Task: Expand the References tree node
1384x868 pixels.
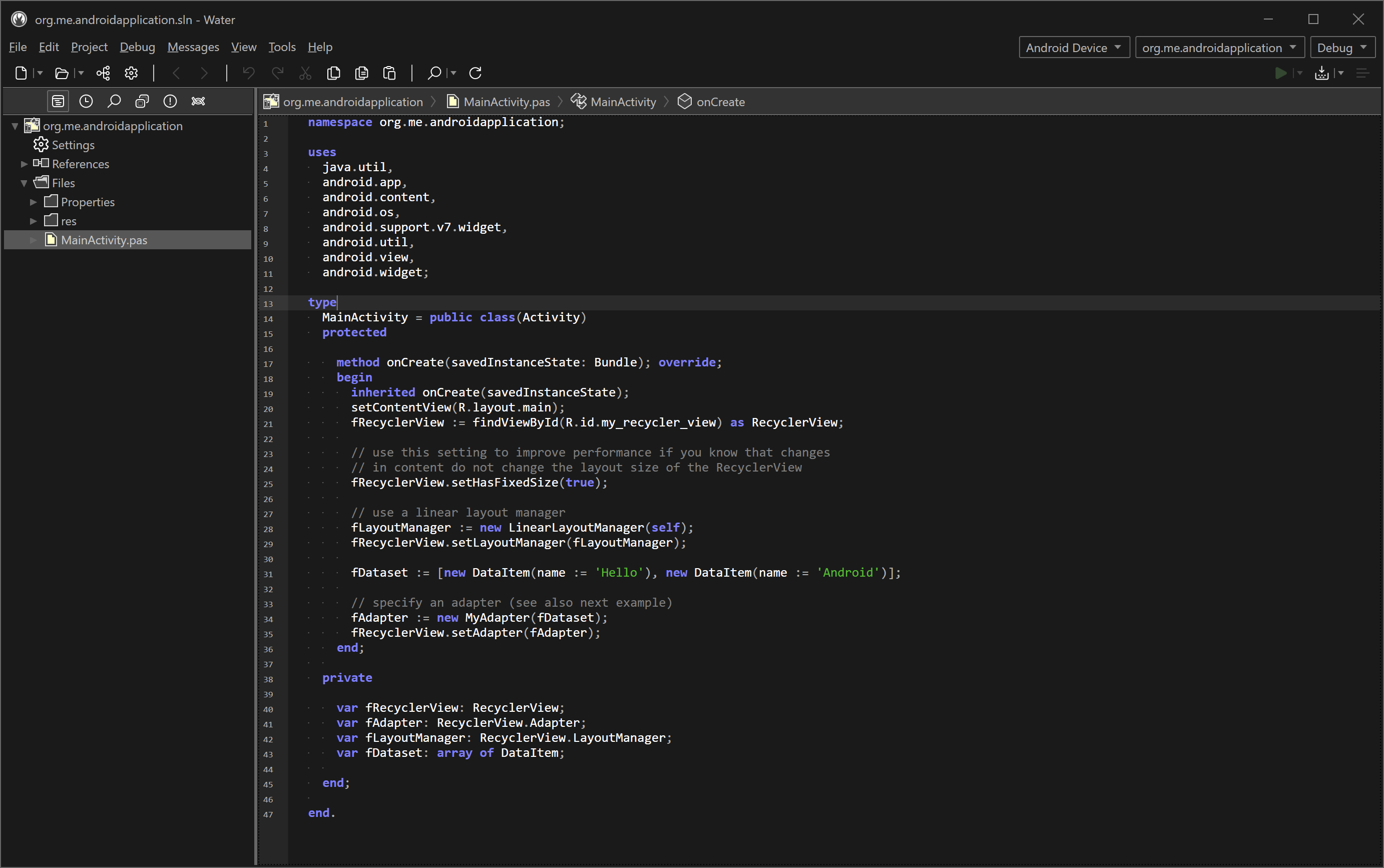Action: 24,164
